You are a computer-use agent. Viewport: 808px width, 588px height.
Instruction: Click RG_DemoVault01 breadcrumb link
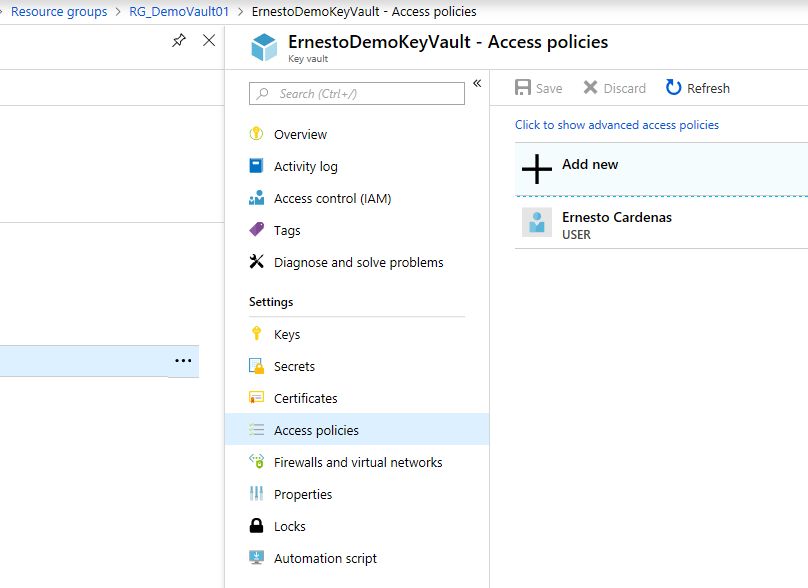point(179,11)
